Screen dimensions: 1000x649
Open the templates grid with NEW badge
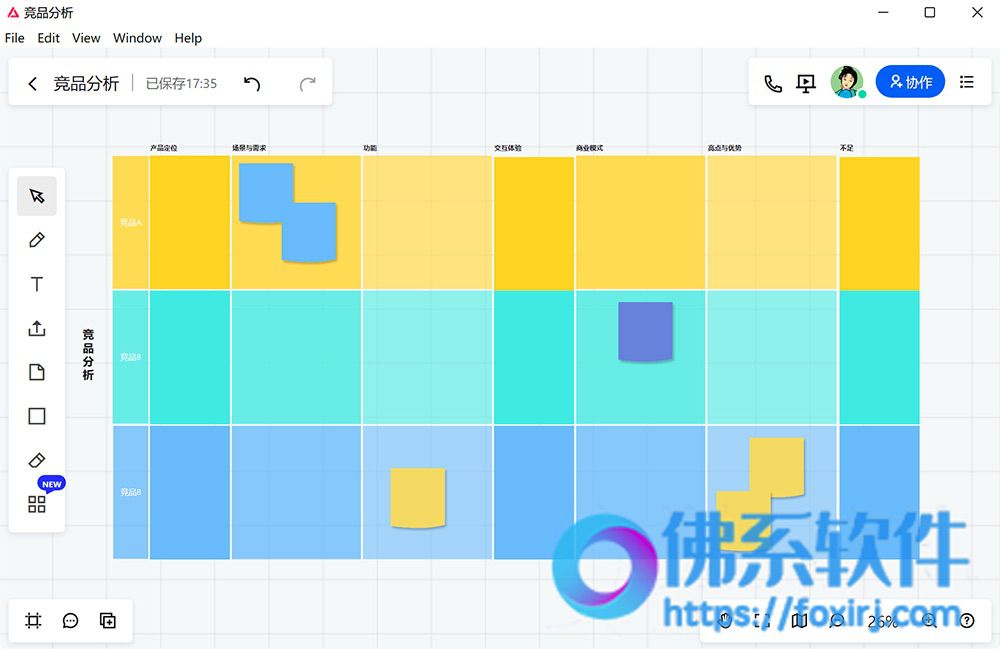tap(37, 504)
